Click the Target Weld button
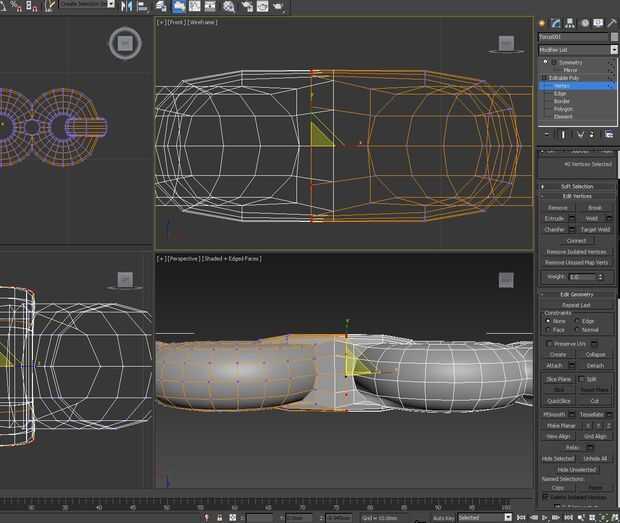This screenshot has width=620, height=523. click(596, 229)
